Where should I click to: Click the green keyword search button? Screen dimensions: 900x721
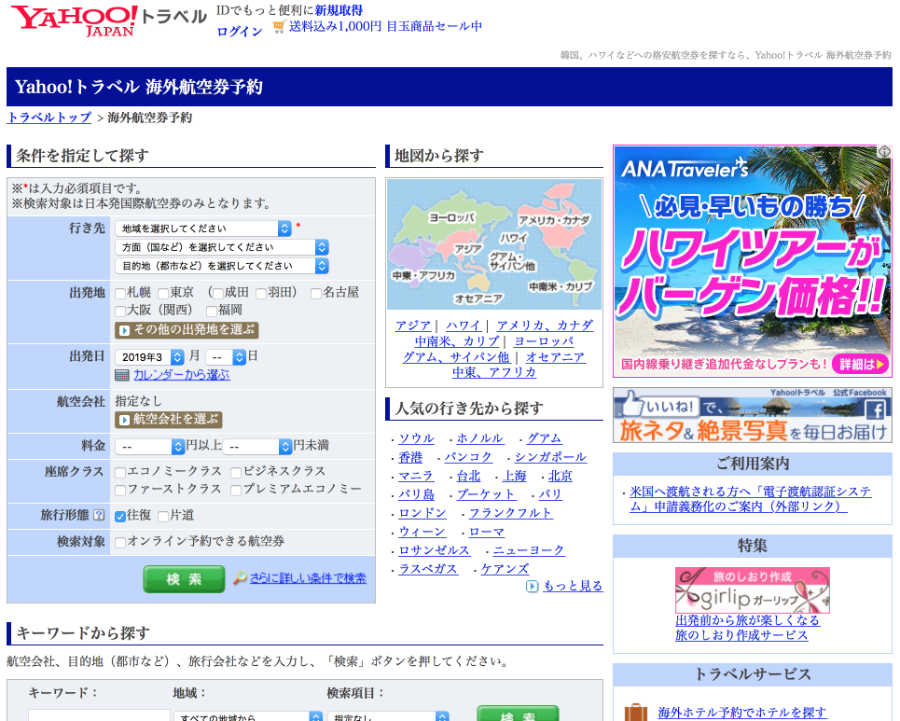pyautogui.click(x=518, y=714)
